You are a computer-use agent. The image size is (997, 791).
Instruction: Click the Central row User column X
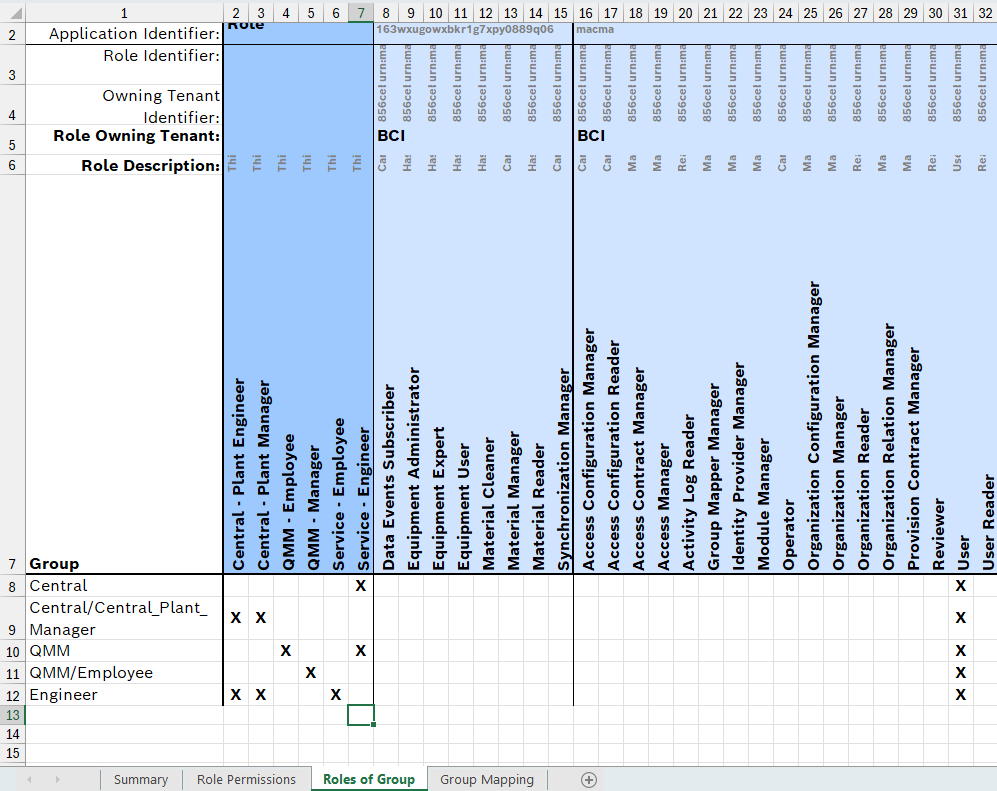pos(960,586)
